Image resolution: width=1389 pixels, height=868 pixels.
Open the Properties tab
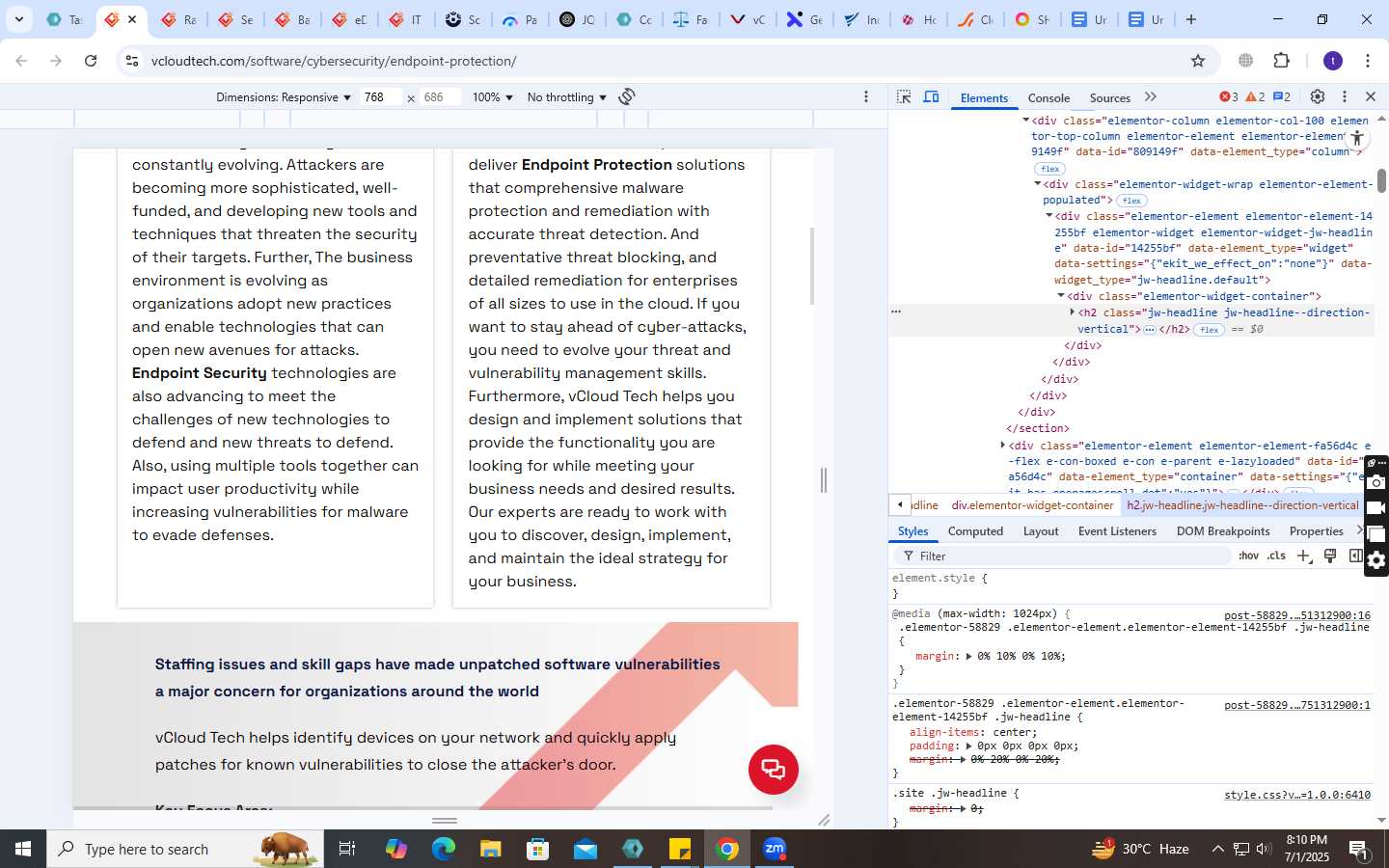1316,531
